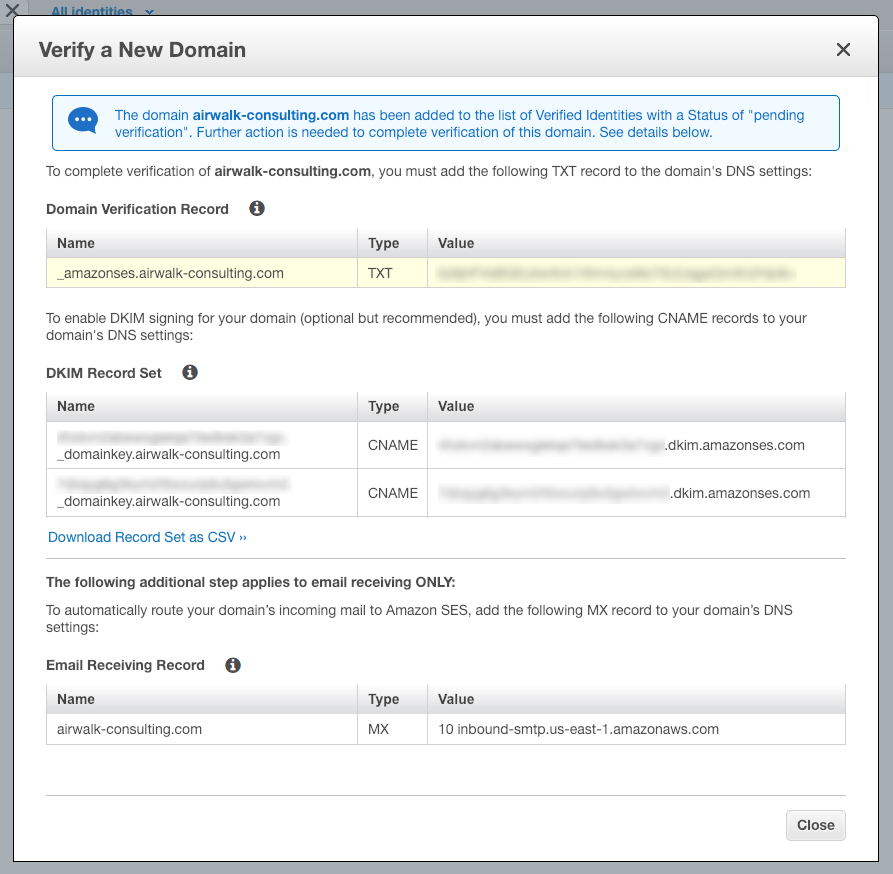Click the Close button at dialog bottom
Viewport: 893px width, 874px height.
point(816,825)
